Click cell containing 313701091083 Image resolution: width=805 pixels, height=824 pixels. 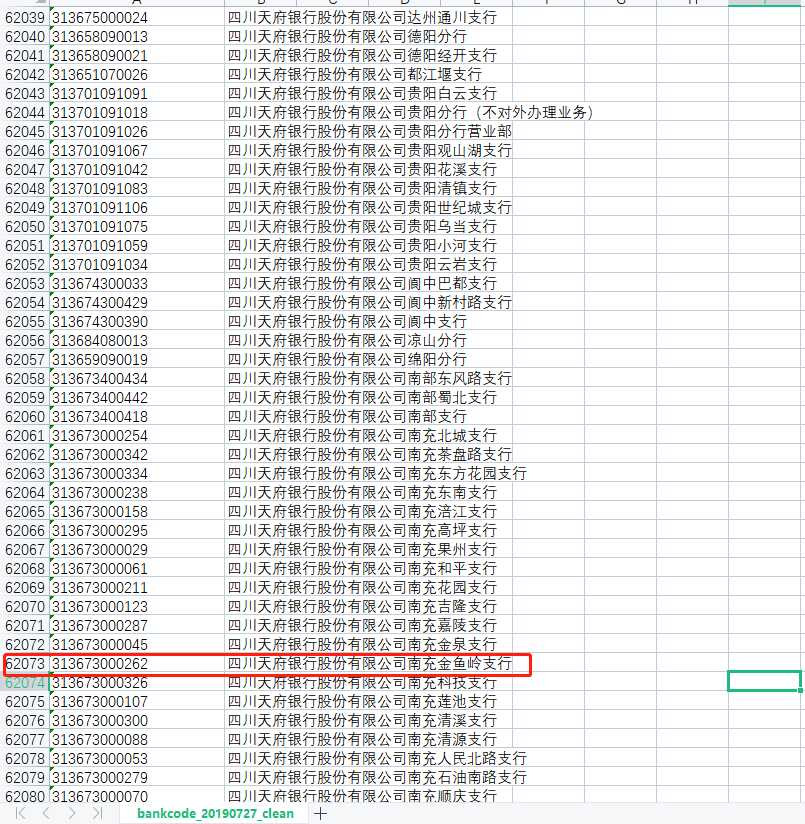coord(137,189)
